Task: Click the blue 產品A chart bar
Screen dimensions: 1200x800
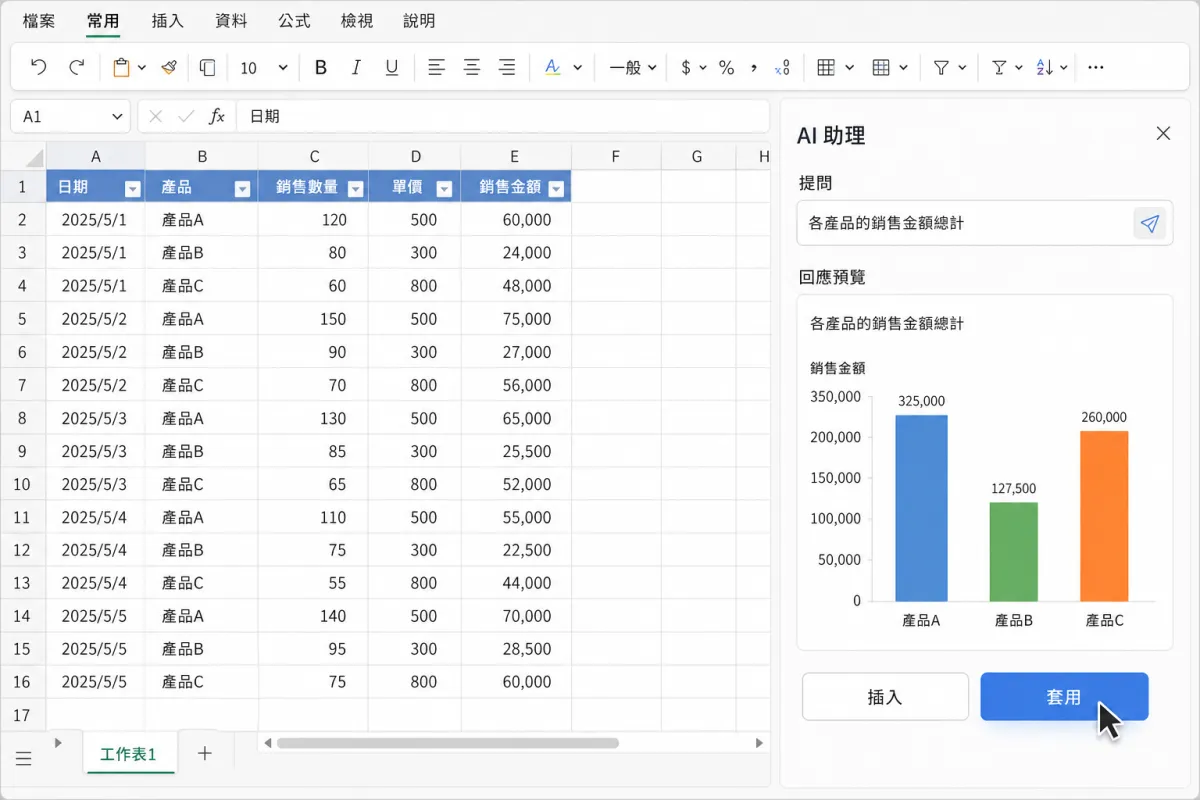Action: coord(921,508)
